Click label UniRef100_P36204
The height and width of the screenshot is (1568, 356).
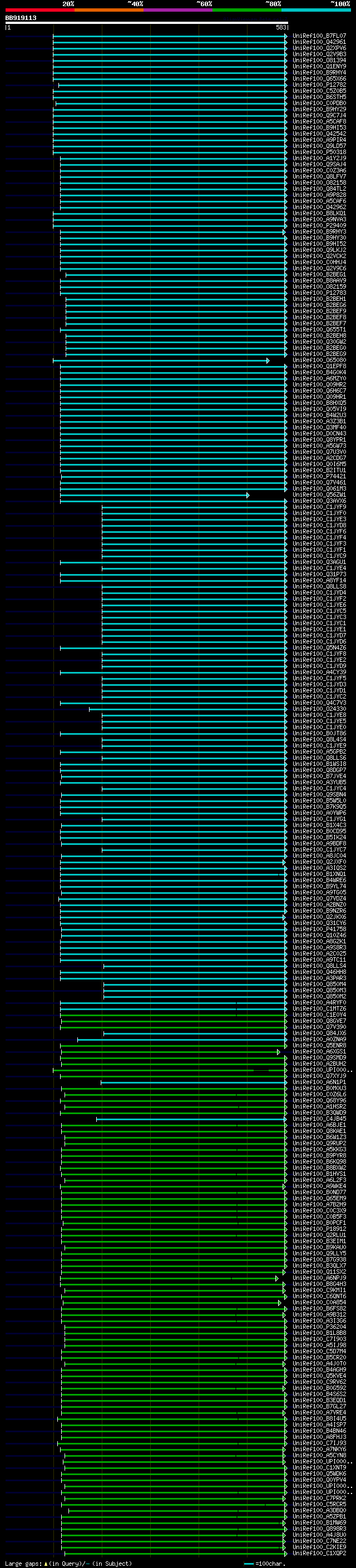point(319,1327)
